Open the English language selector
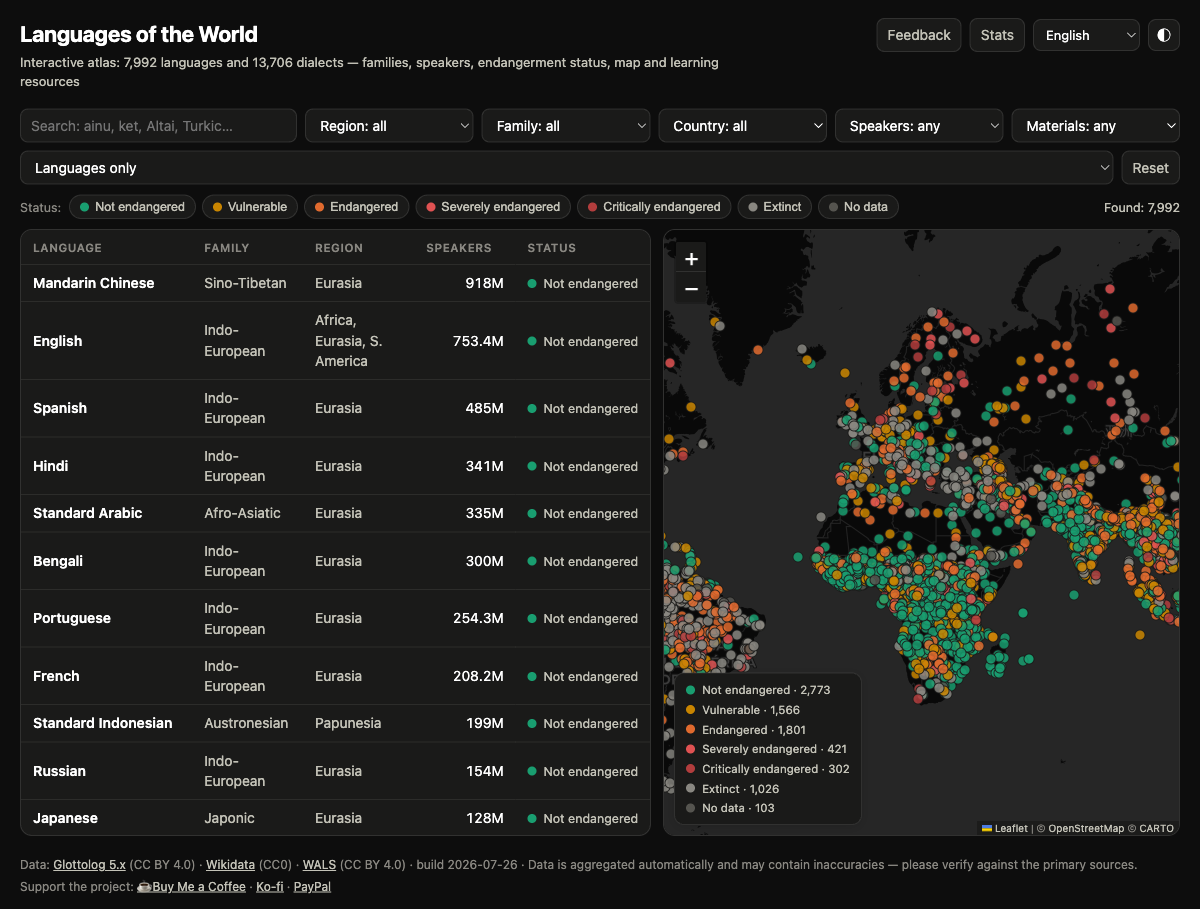The height and width of the screenshot is (909, 1200). click(1086, 35)
